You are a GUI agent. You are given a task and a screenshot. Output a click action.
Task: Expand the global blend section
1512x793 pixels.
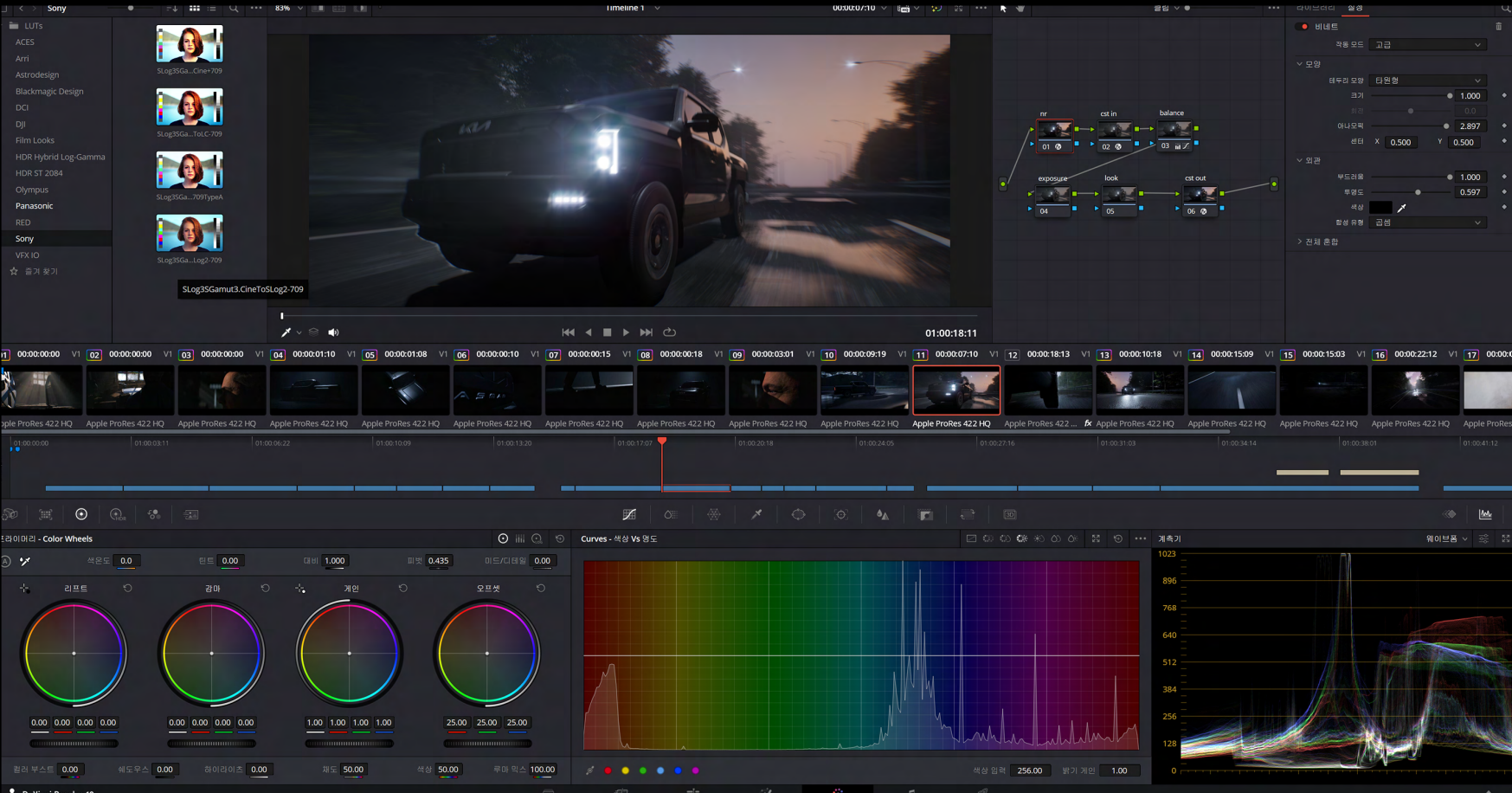click(1300, 242)
